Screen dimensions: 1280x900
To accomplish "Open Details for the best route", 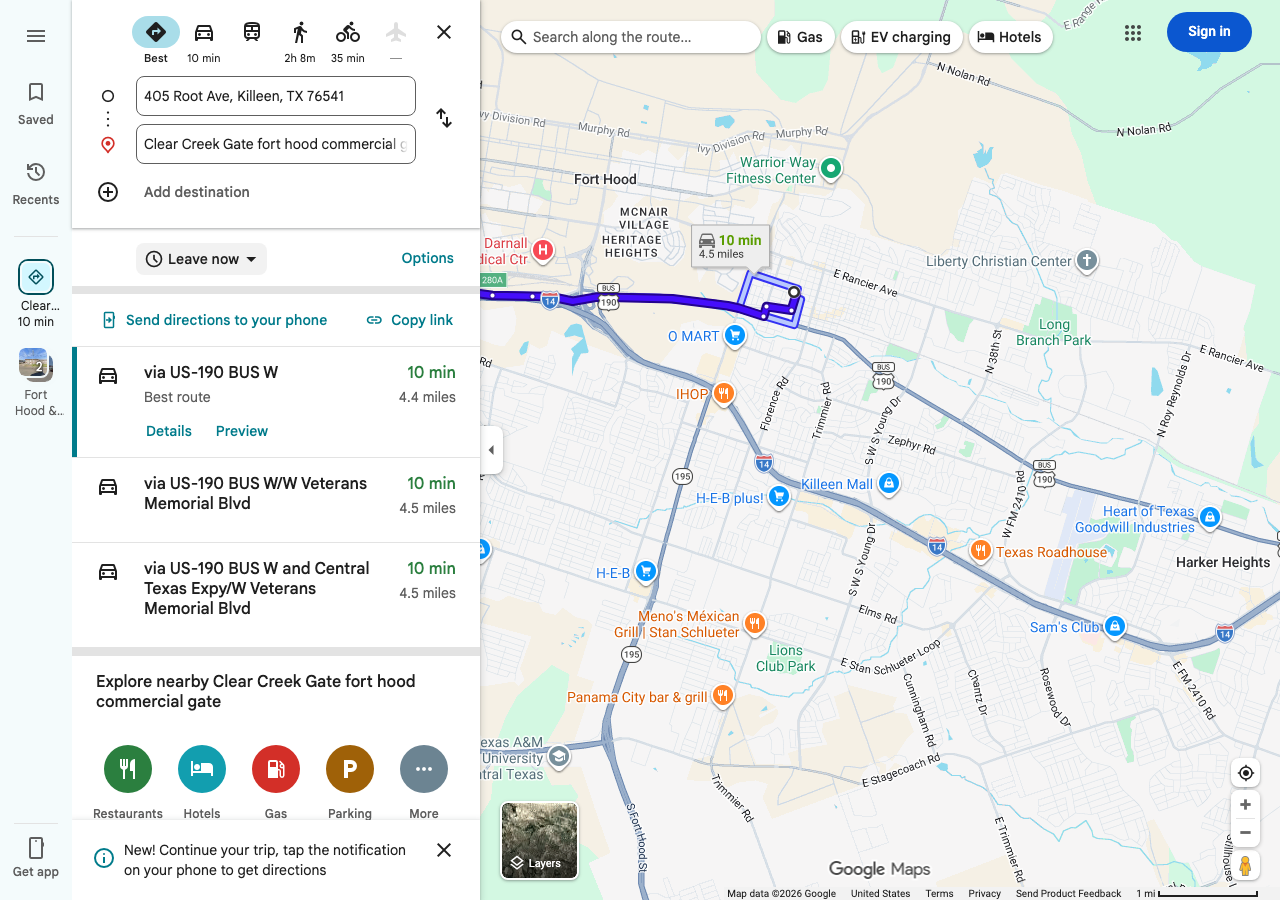I will point(169,431).
